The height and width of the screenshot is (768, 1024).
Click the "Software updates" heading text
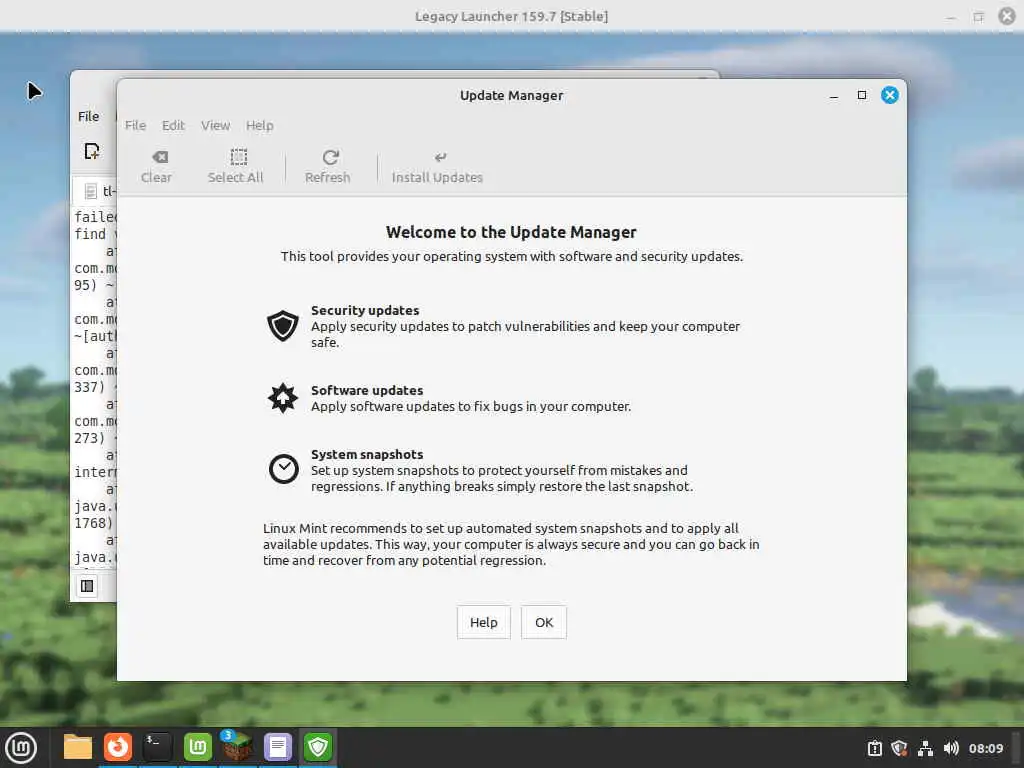tap(367, 391)
